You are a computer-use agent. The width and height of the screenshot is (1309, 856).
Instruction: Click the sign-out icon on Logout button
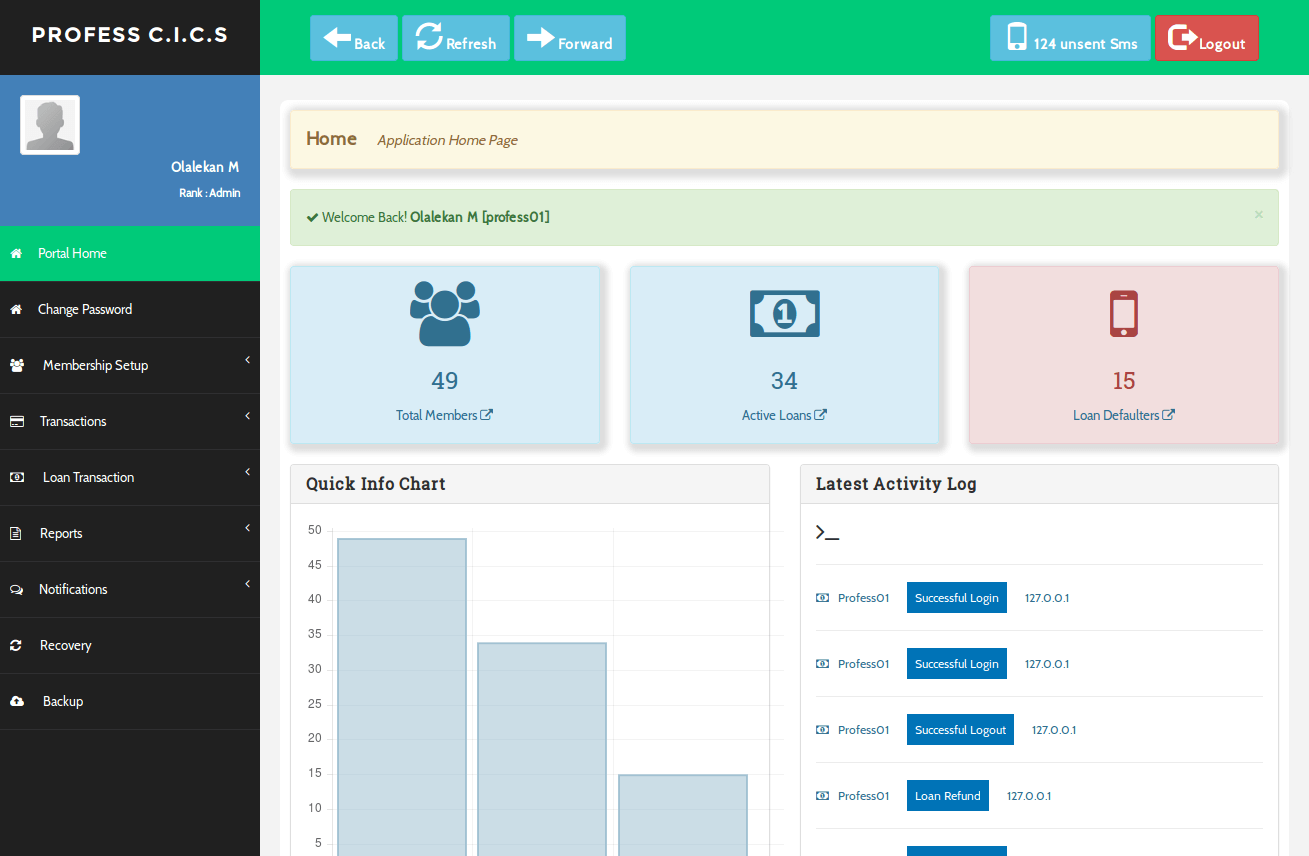pyautogui.click(x=1183, y=37)
